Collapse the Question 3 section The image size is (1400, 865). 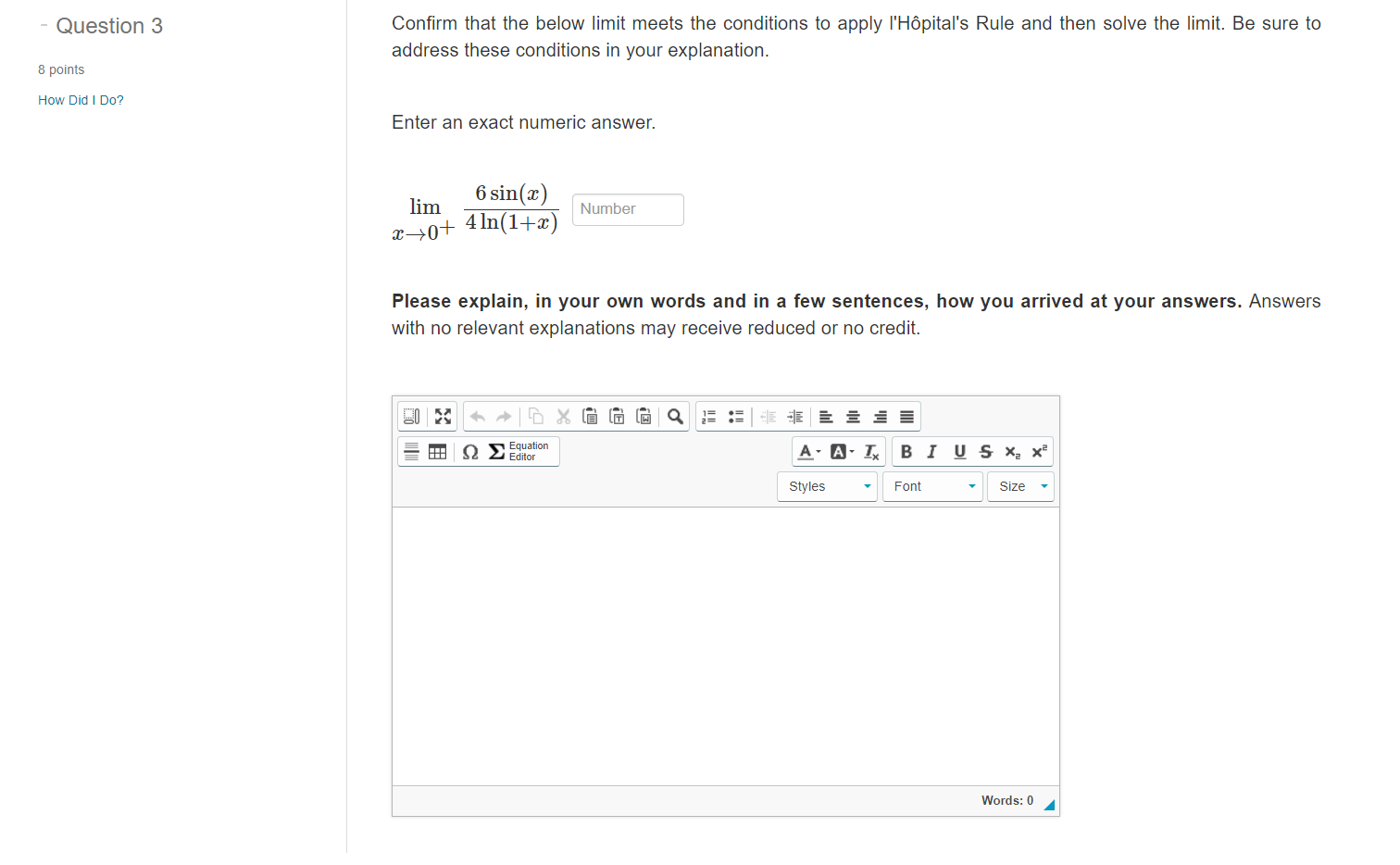point(43,25)
